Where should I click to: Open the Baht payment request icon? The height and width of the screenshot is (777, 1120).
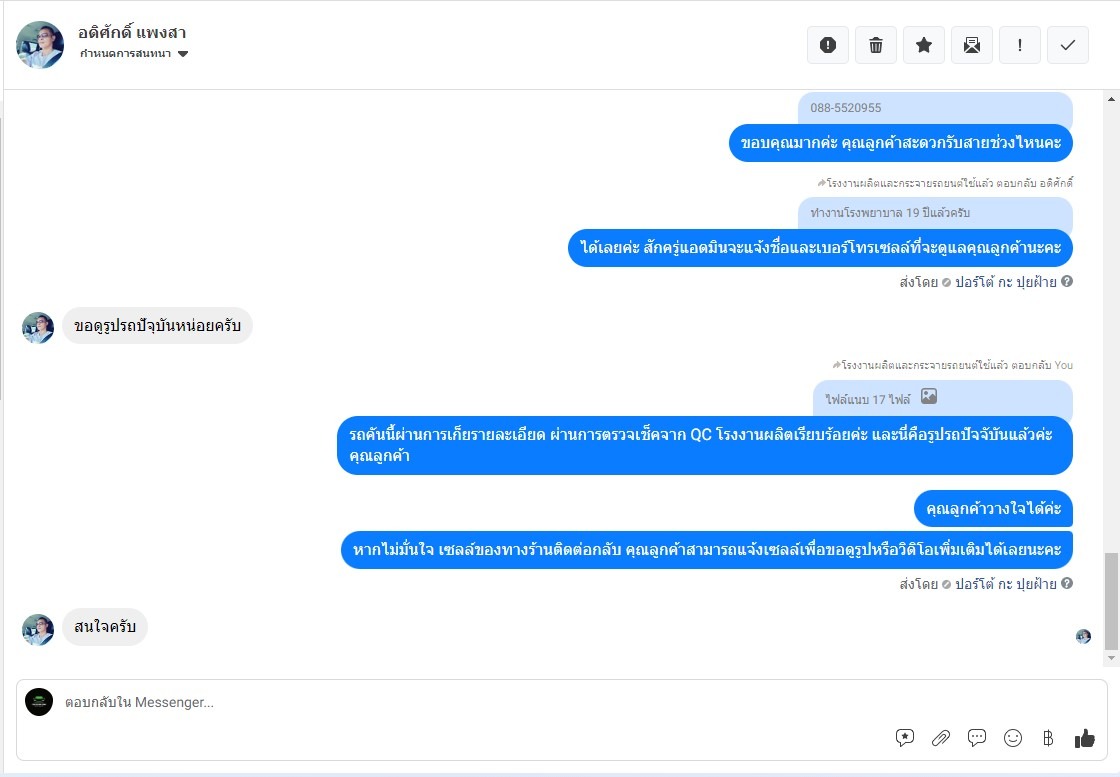[x=1048, y=738]
